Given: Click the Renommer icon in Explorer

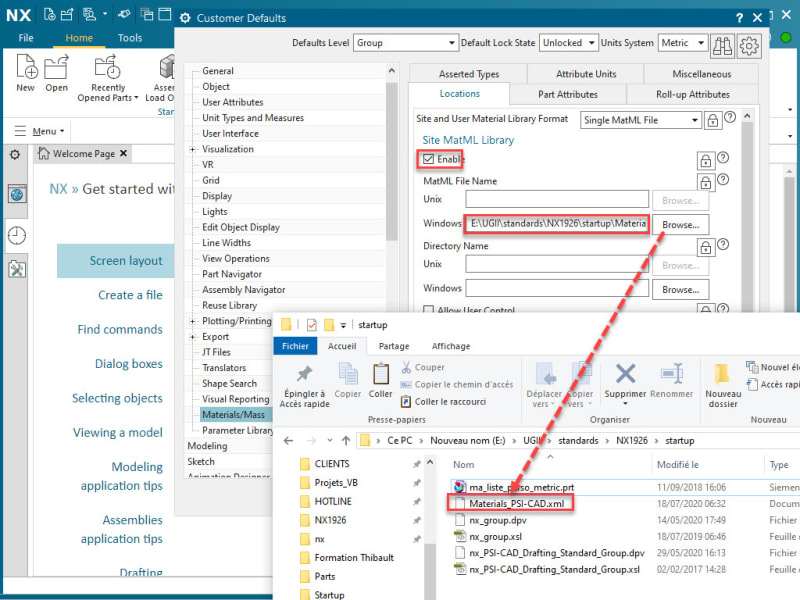Looking at the screenshot, I should pos(671,373).
